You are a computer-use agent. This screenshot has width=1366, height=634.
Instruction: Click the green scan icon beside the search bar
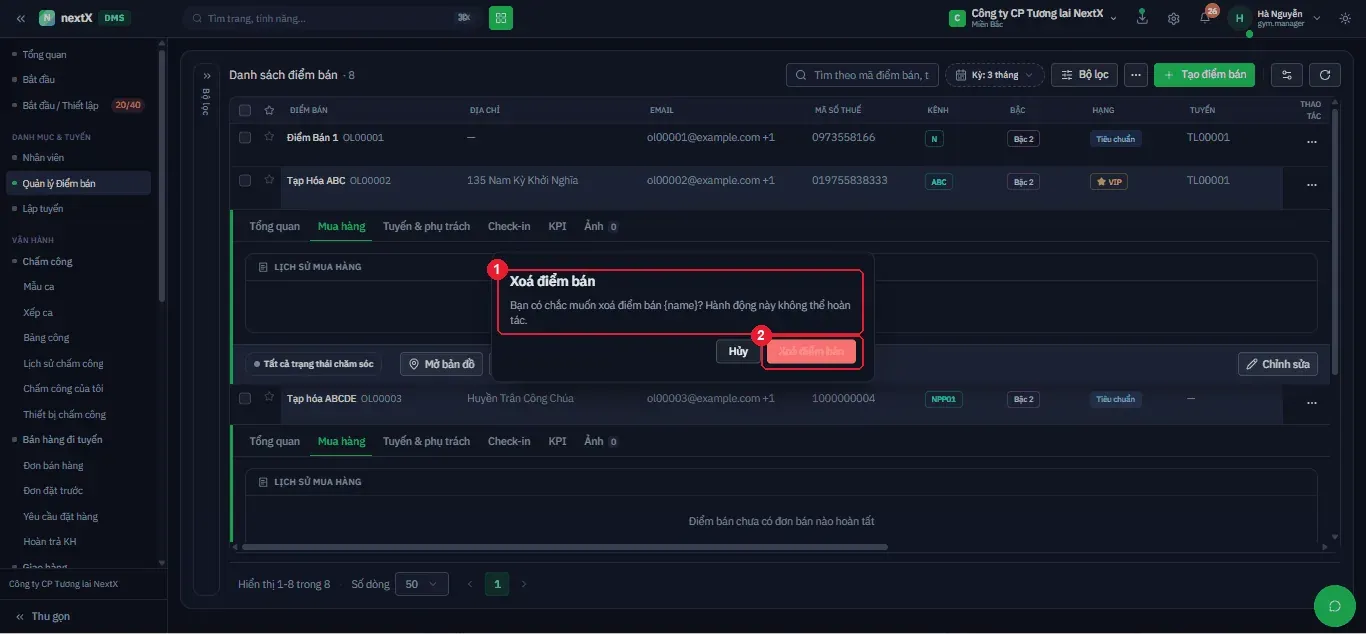[501, 18]
